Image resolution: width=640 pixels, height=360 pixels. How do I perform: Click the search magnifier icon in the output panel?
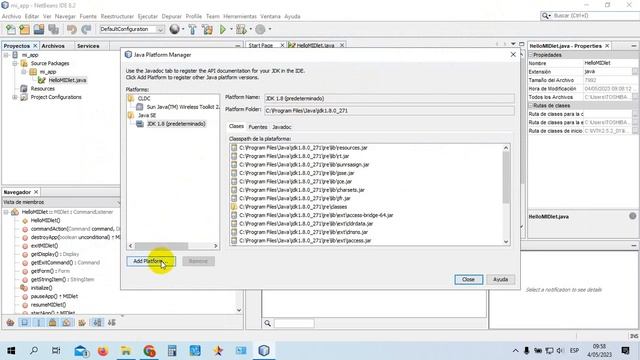[x=267, y=323]
